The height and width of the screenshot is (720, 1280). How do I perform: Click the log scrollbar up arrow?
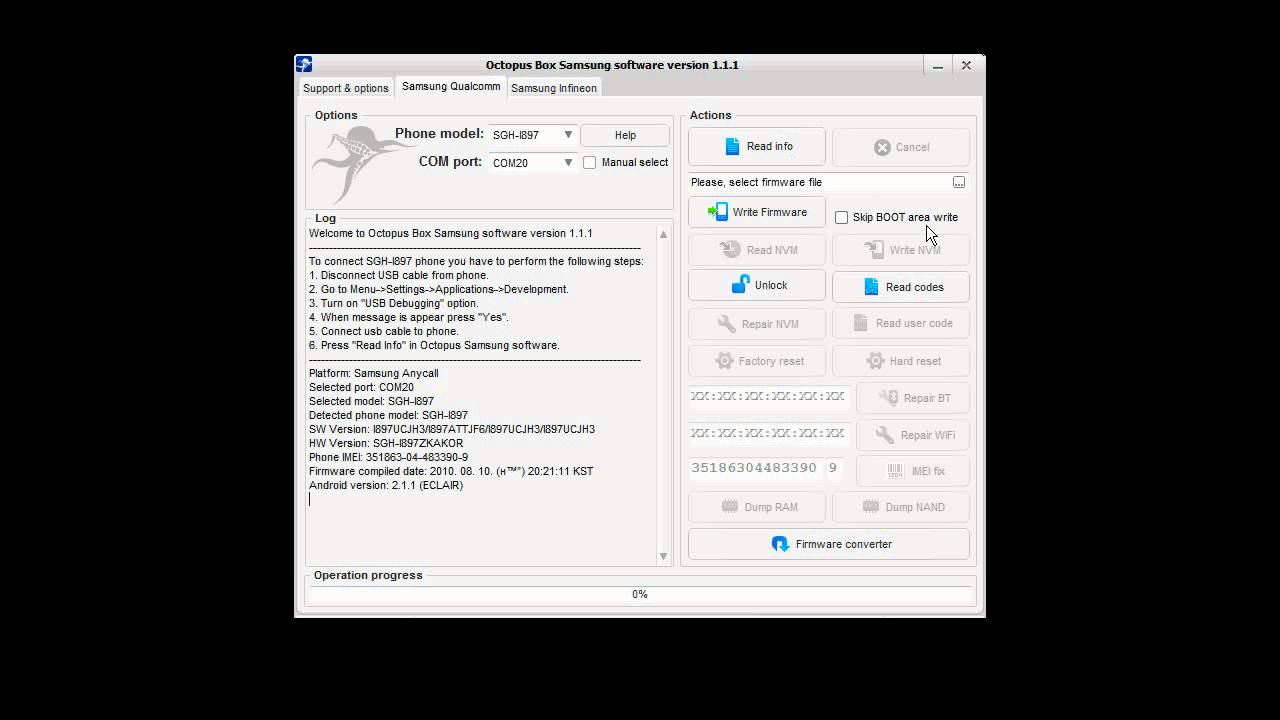pos(663,234)
